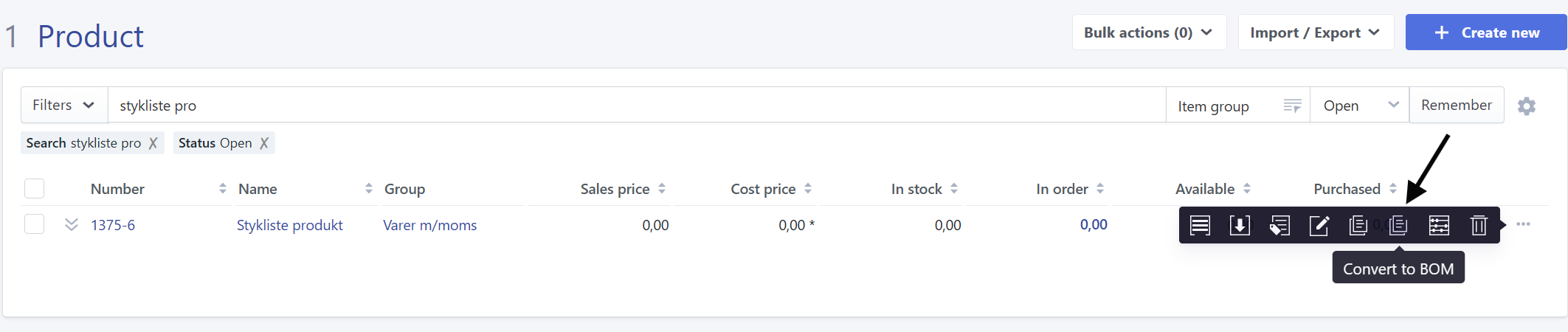Viewport: 1568px width, 332px height.
Task: Click the abacus-style icon in row toolbar
Action: 1439,225
